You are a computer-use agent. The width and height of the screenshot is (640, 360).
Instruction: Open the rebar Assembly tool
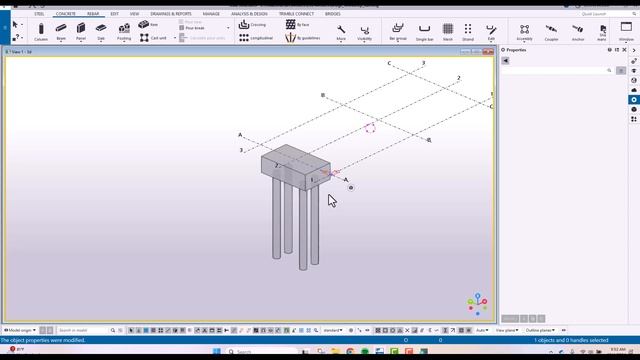[524, 32]
